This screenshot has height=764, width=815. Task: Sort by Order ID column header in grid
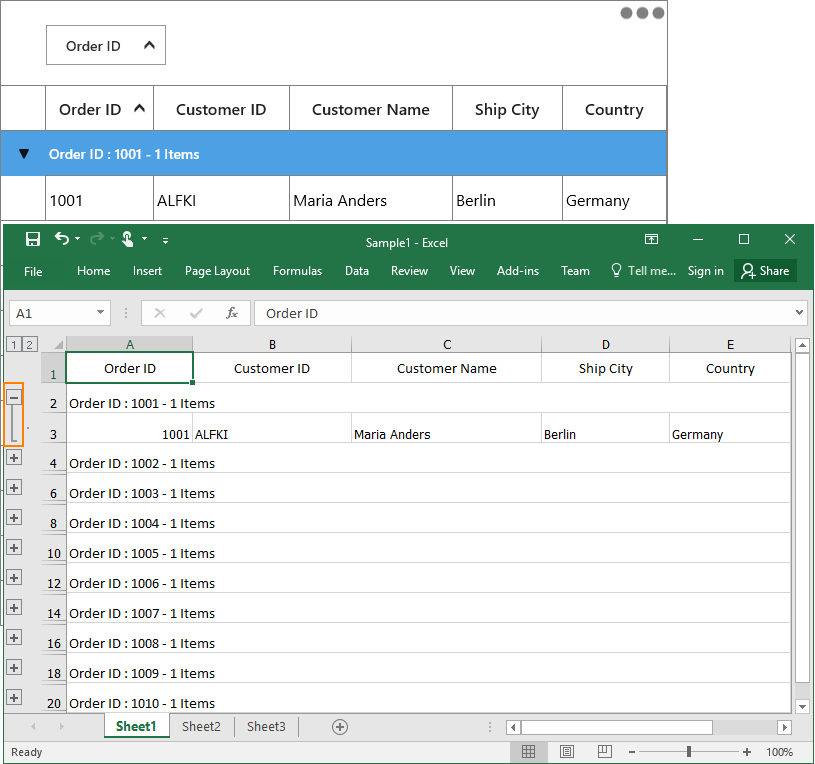[100, 109]
